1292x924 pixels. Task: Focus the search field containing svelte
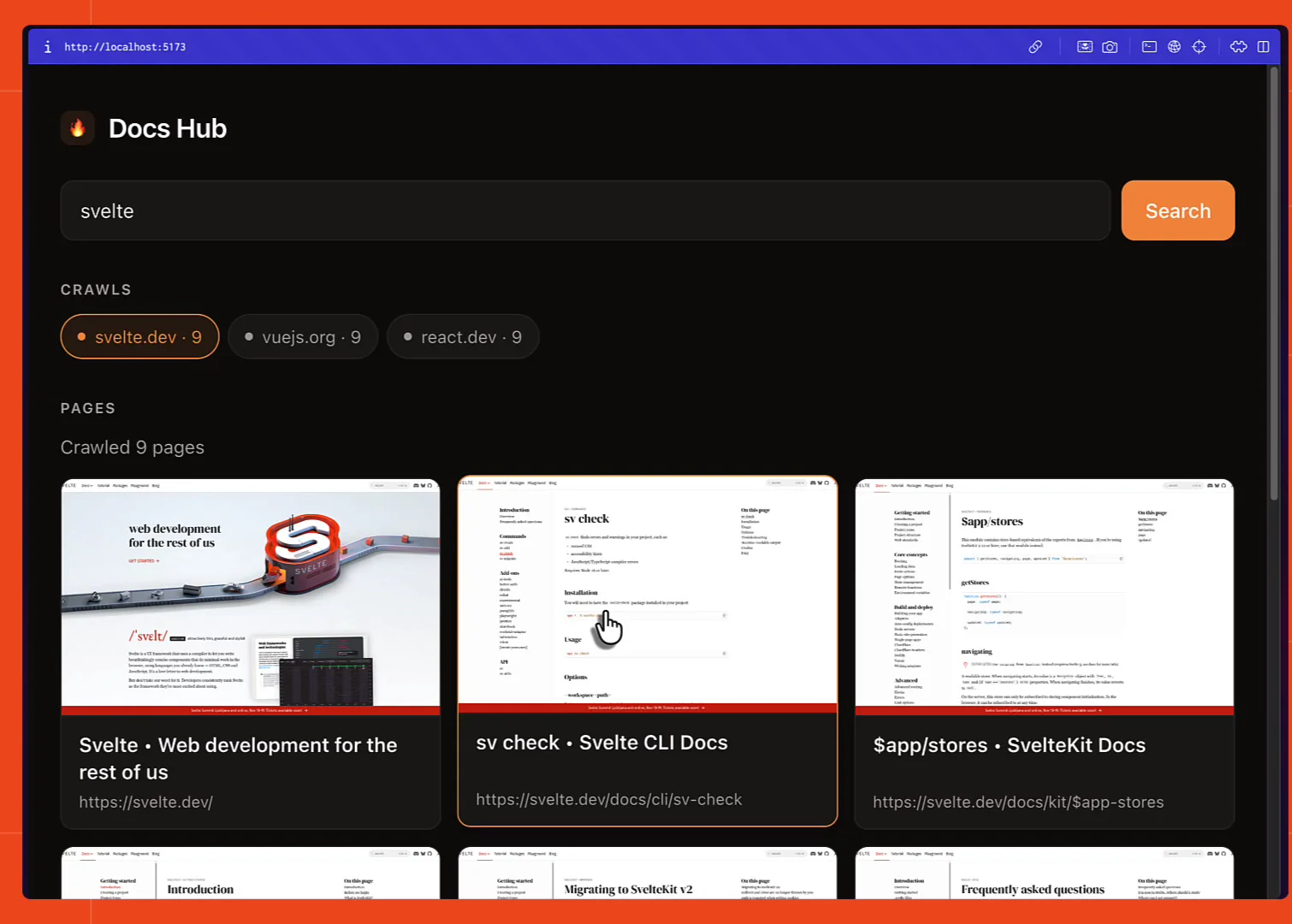pyautogui.click(x=585, y=210)
